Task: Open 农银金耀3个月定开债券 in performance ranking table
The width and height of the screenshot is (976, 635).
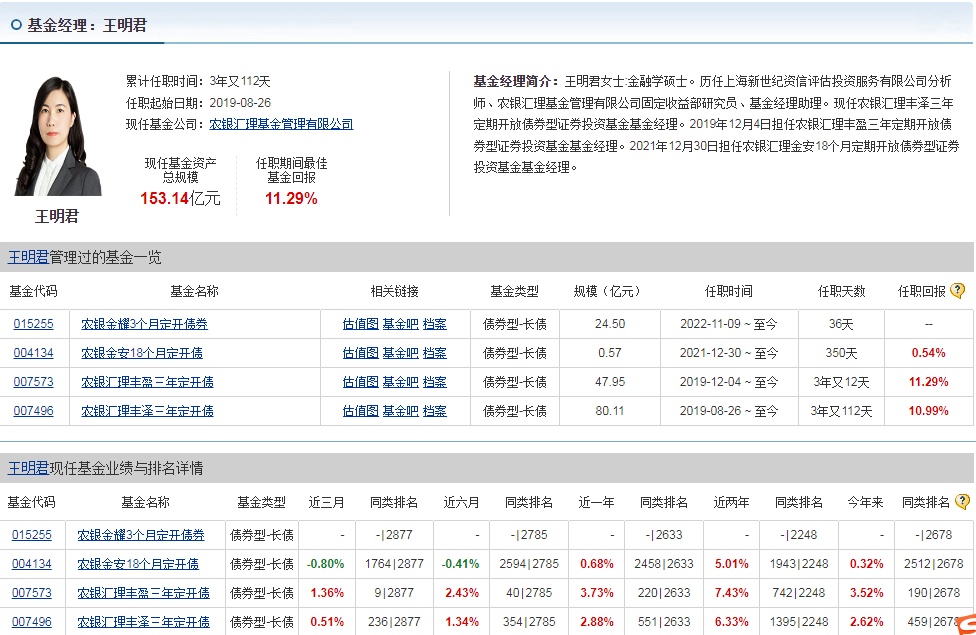Action: click(141, 535)
